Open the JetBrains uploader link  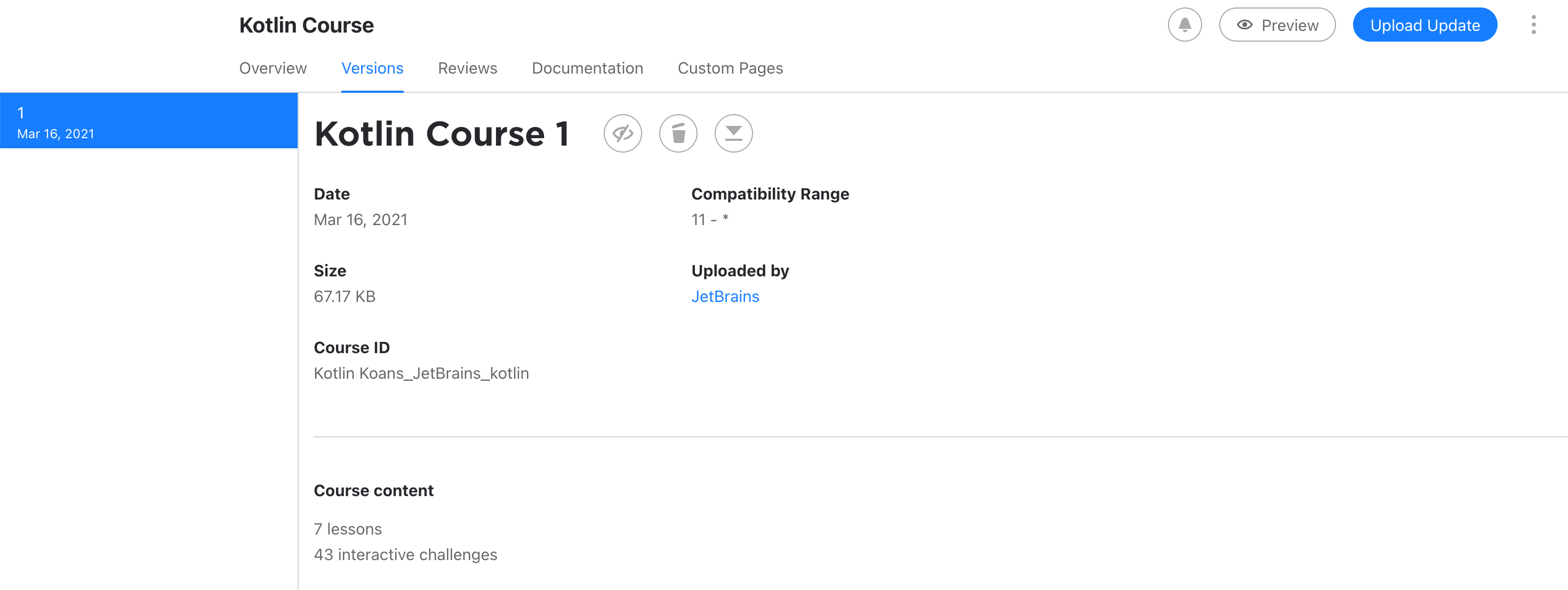click(x=724, y=297)
